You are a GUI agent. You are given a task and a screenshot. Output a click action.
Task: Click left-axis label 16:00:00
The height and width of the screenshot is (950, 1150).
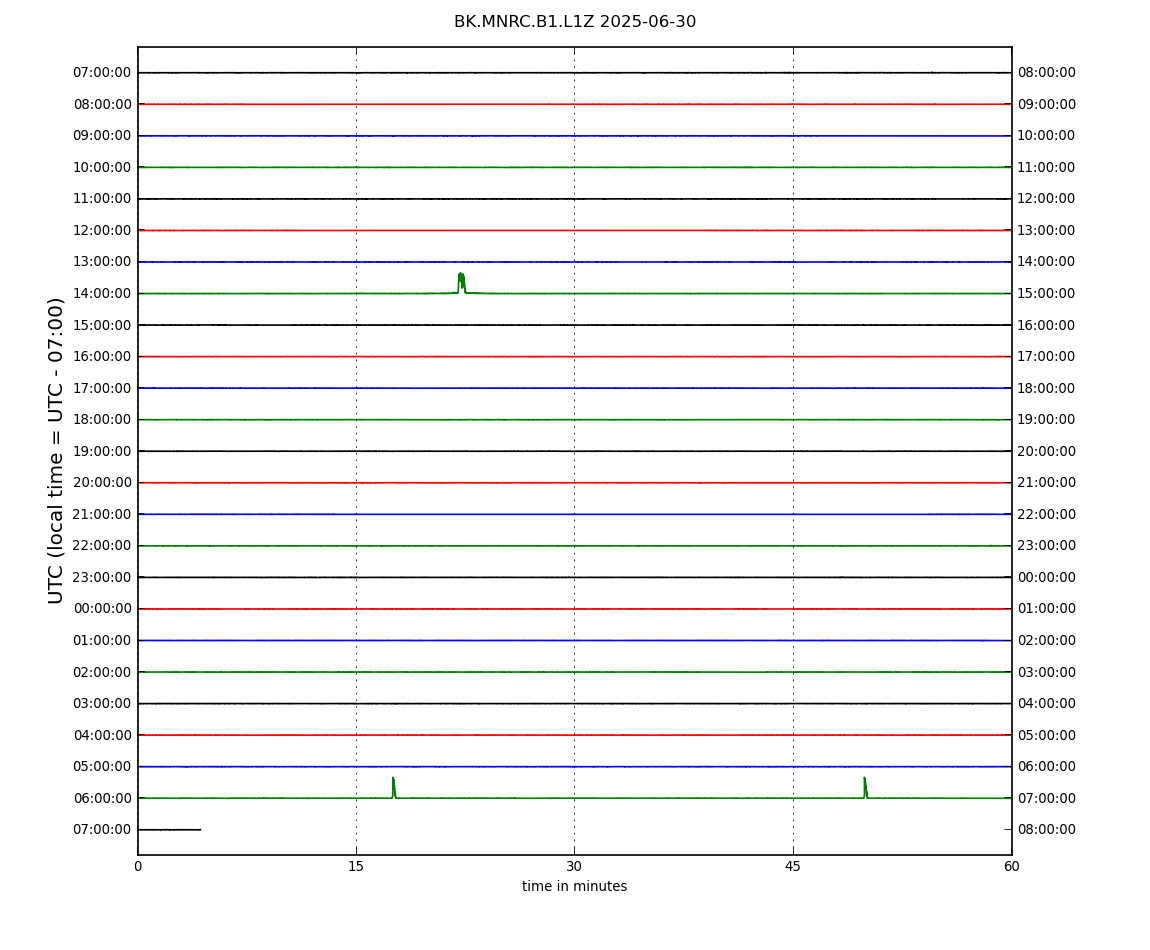(x=102, y=357)
